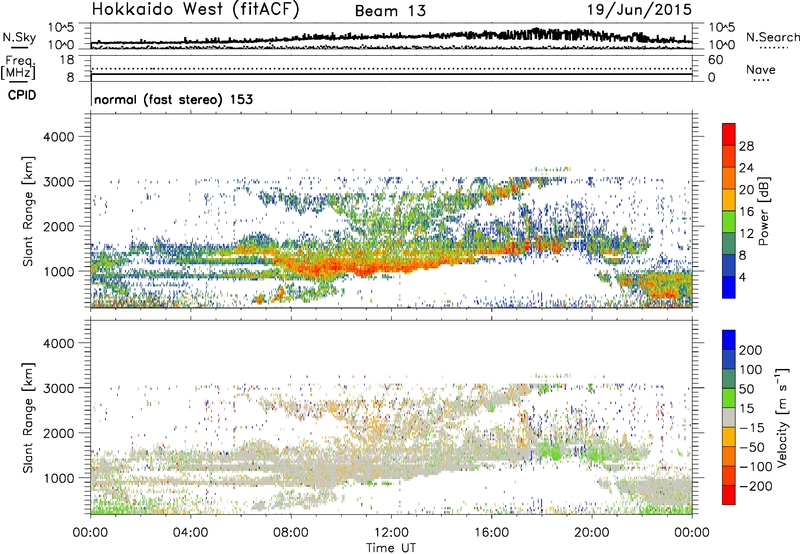
Task: Click the '28' Power colorbar value
Action: [746, 146]
